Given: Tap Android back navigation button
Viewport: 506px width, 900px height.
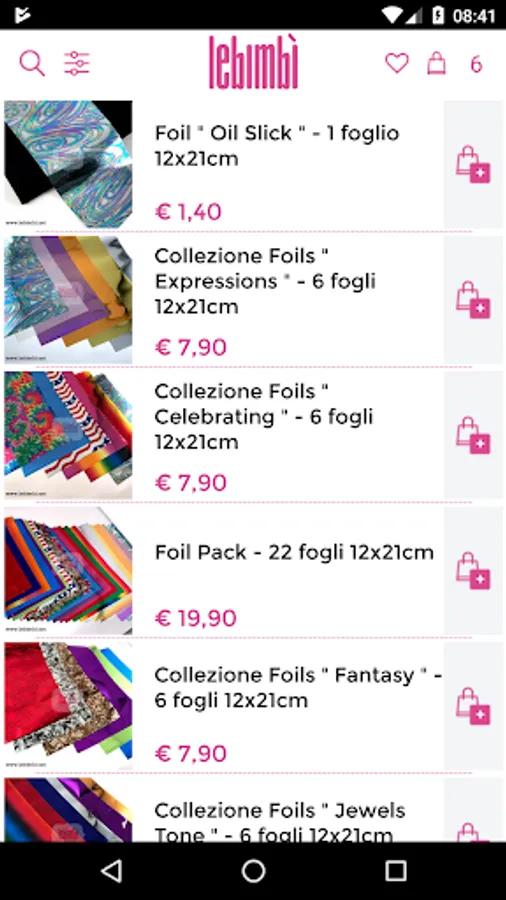Looking at the screenshot, I should pos(111,871).
